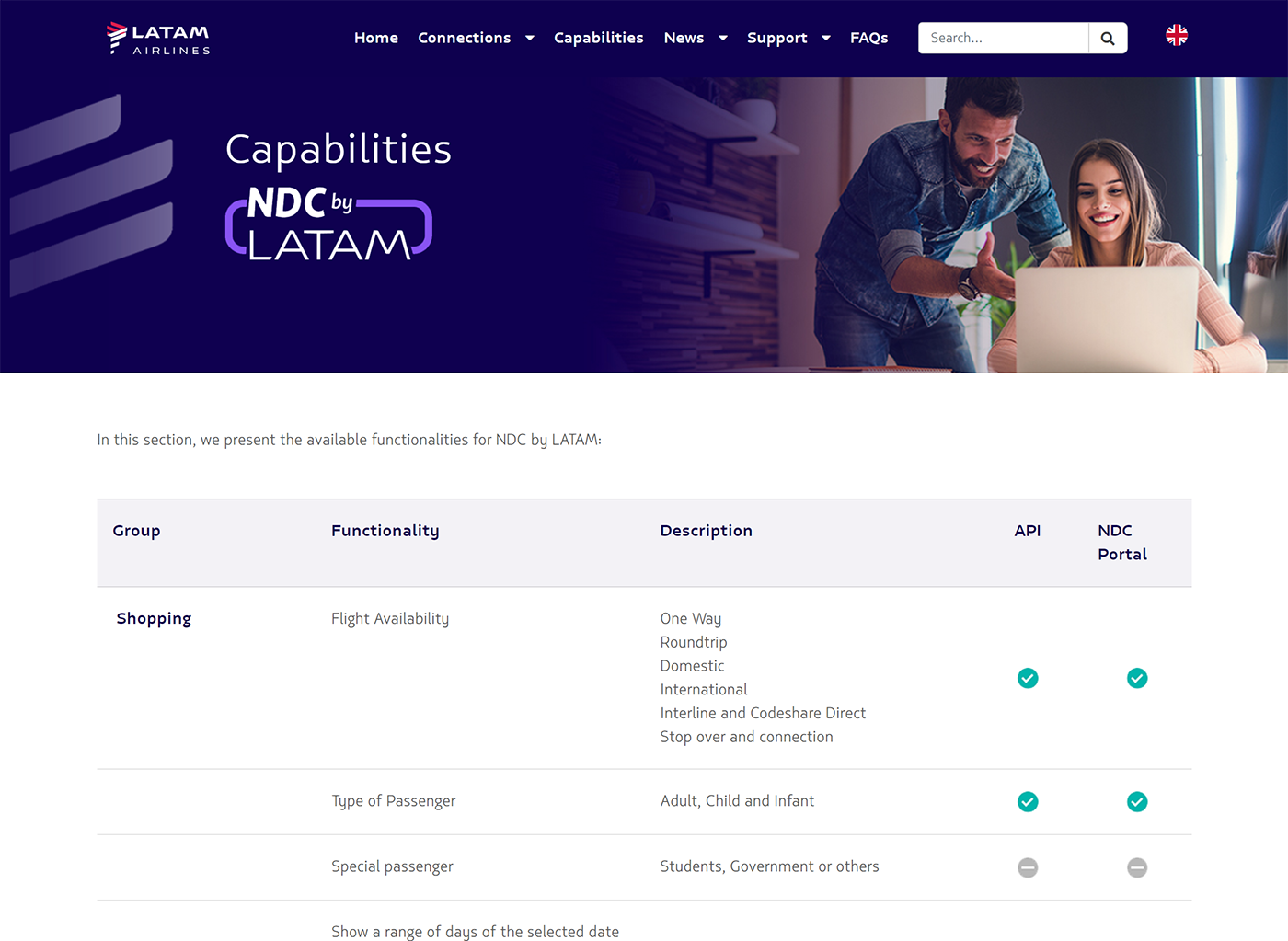Expand the News dropdown arrow
This screenshot has height=941, width=1288.
[723, 38]
